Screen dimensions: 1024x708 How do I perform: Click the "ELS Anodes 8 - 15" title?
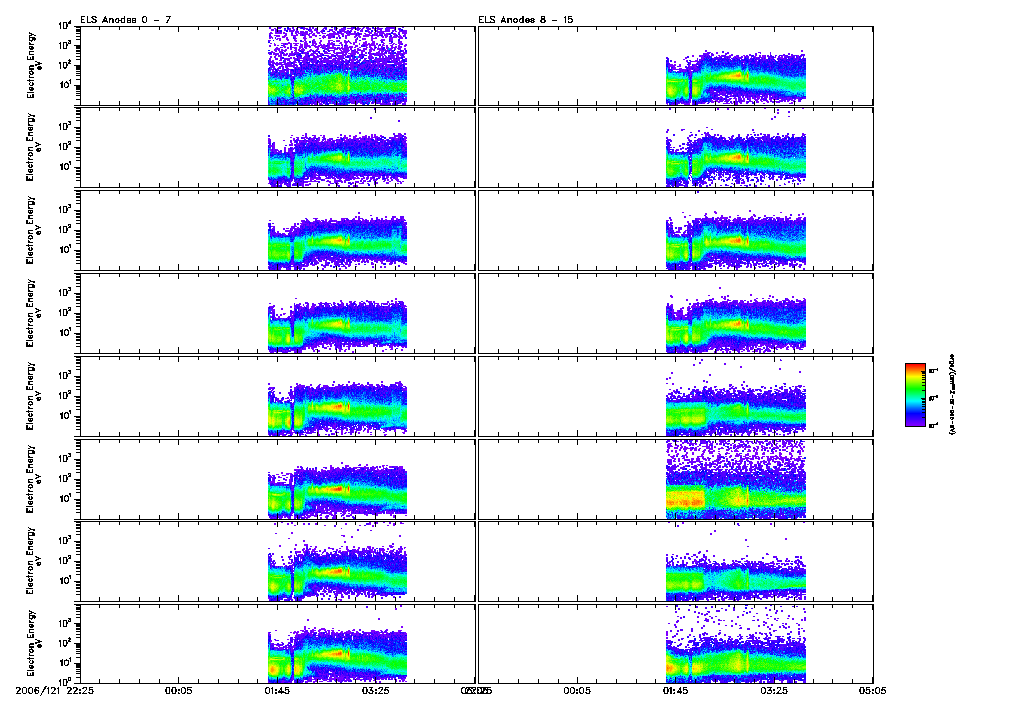526,20
